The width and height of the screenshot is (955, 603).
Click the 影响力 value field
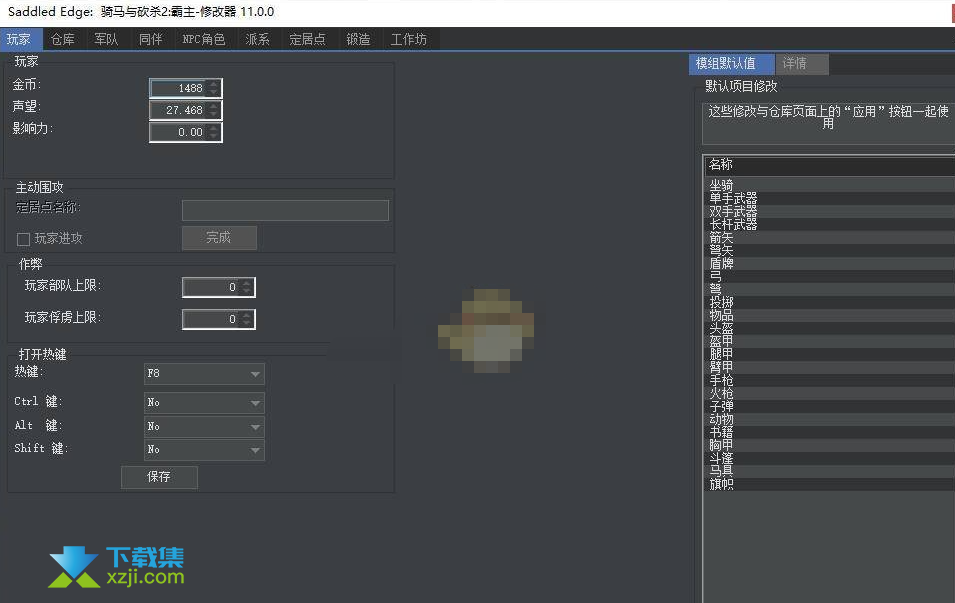[x=178, y=132]
